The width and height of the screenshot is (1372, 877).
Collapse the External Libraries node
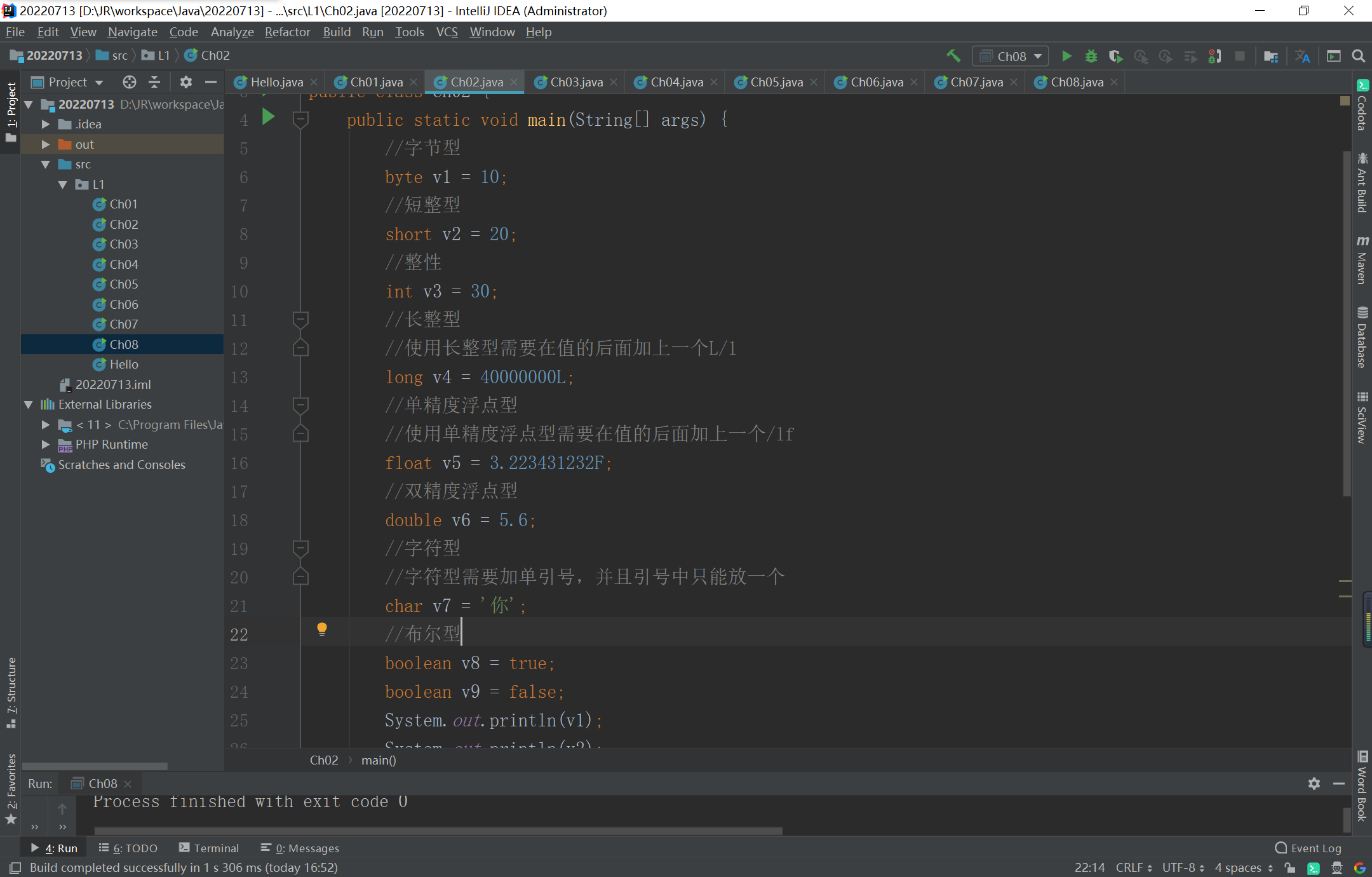pyautogui.click(x=29, y=404)
